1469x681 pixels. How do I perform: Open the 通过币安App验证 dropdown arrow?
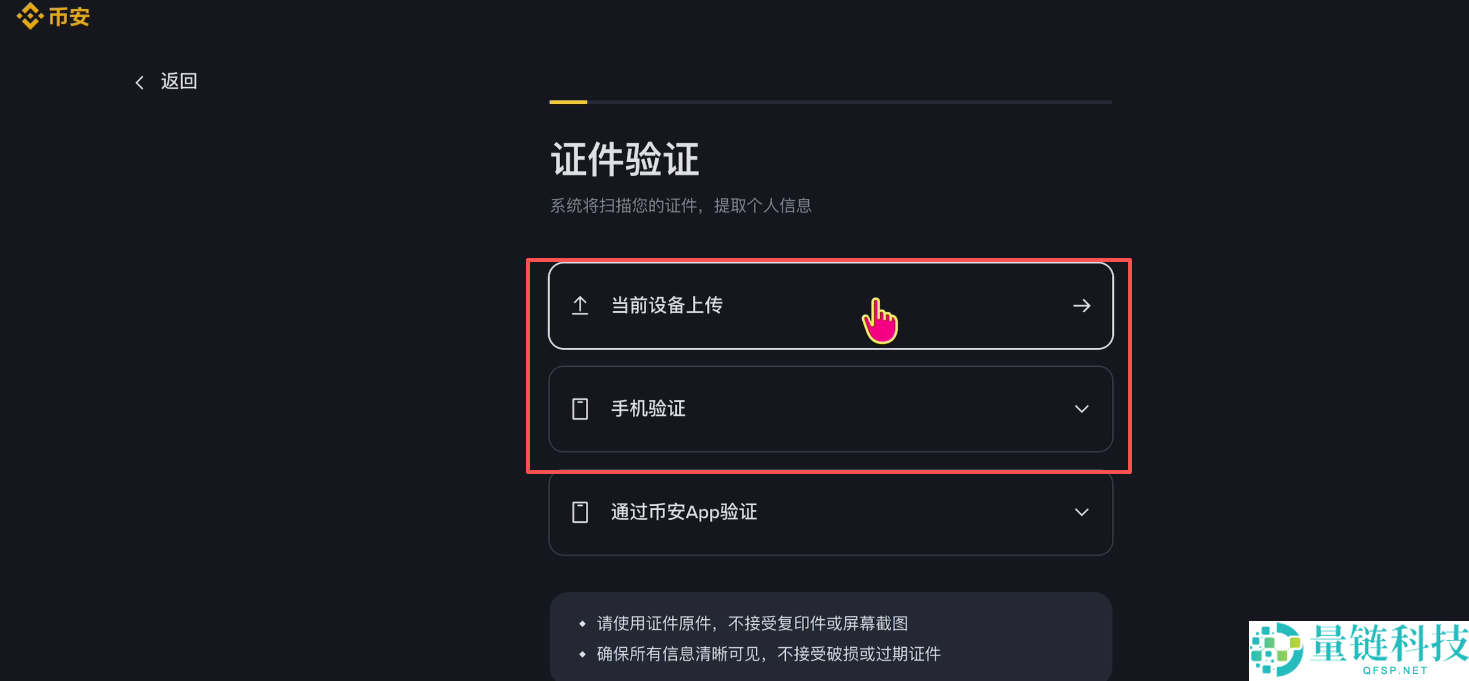coord(1081,512)
